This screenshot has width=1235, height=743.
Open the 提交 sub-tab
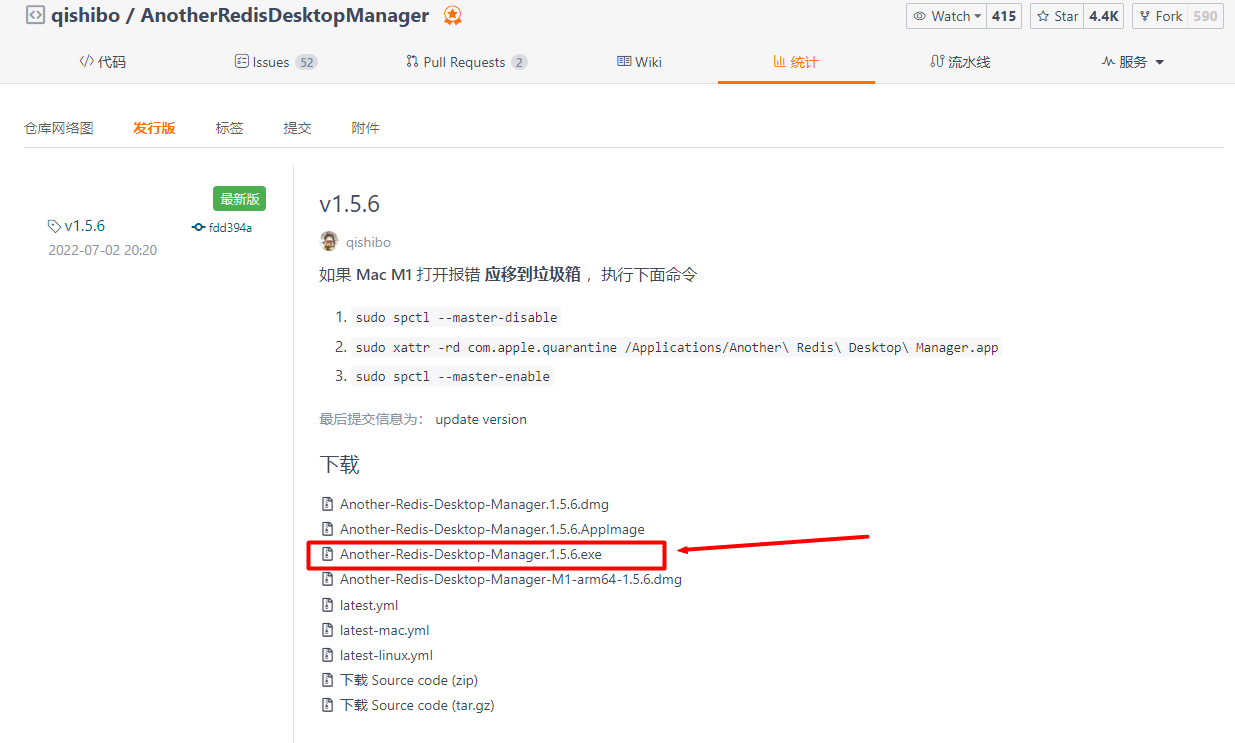click(297, 128)
